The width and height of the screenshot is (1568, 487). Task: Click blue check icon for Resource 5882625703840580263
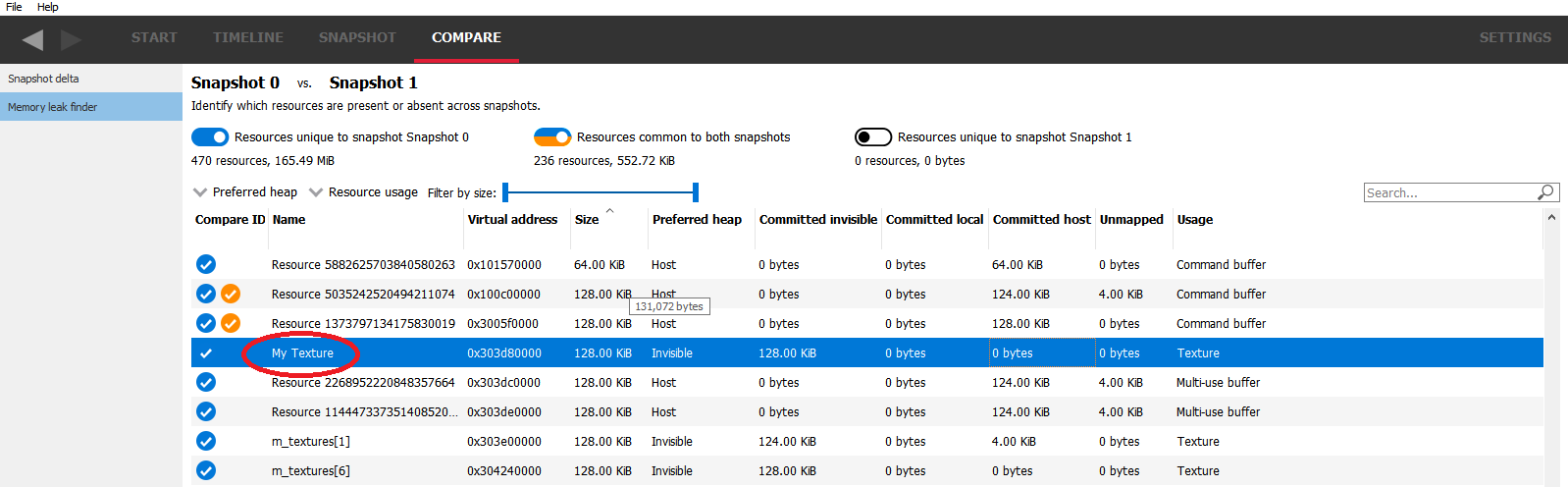[x=206, y=264]
